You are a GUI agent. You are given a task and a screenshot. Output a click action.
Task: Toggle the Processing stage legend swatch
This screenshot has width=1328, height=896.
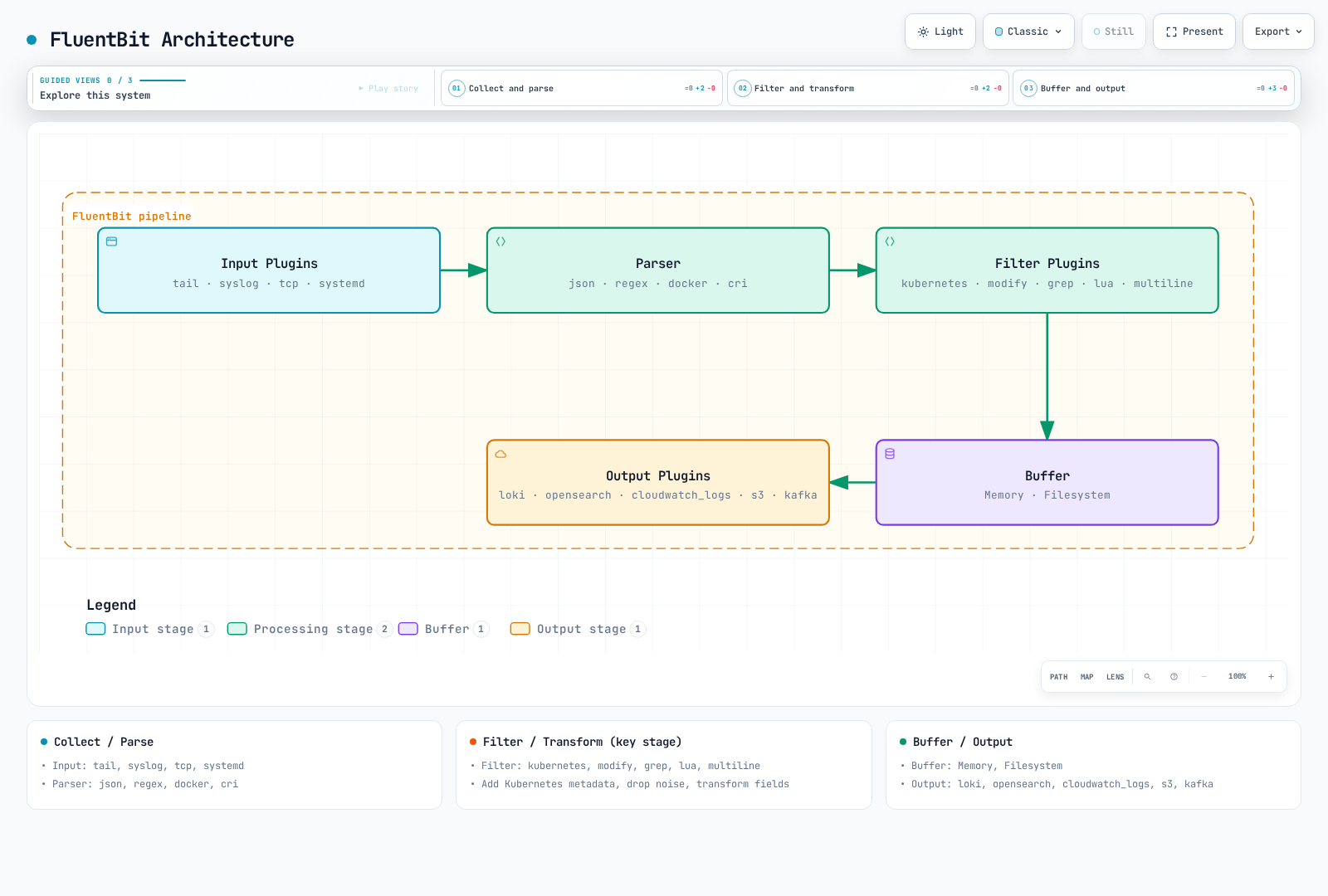[x=237, y=629]
